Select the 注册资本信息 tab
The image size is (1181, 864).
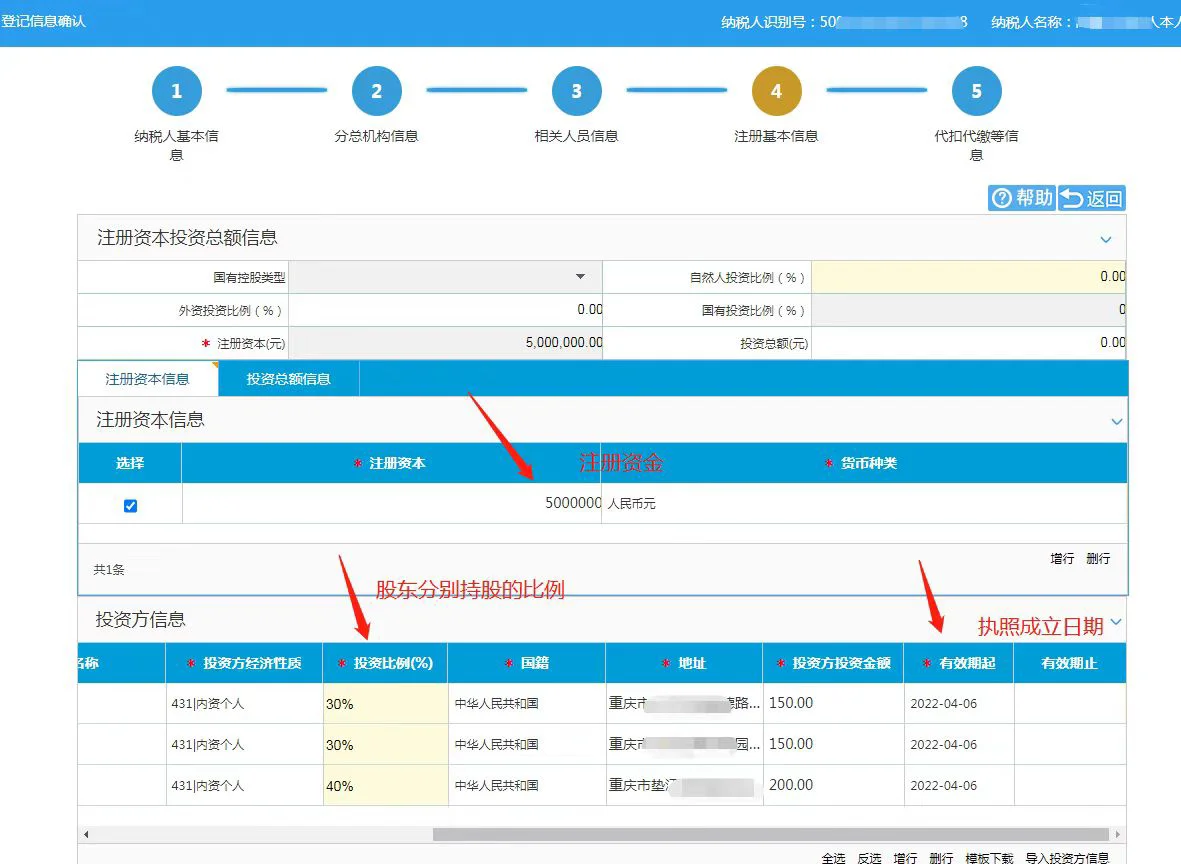click(x=147, y=379)
